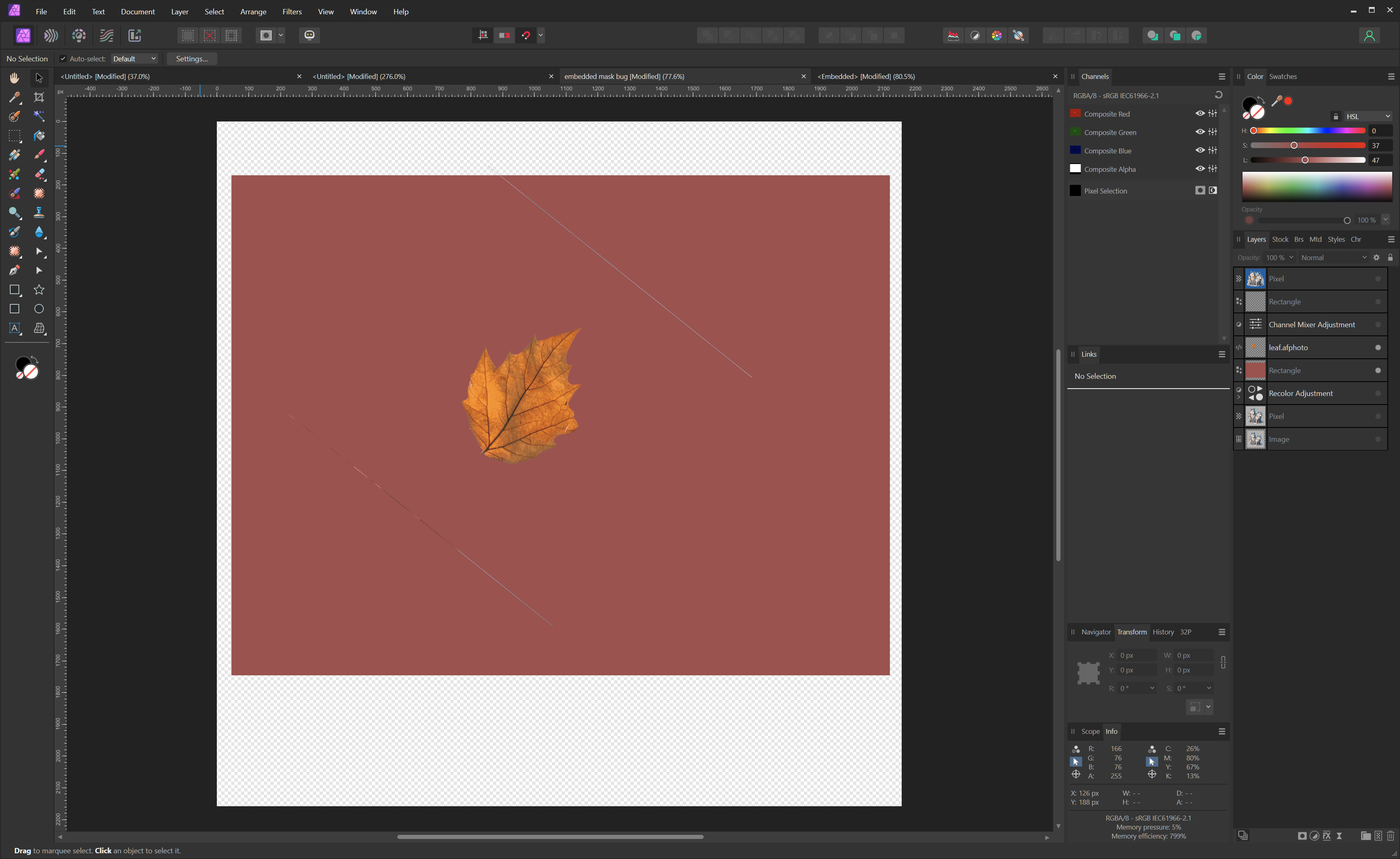Select the Artistic Text tool
This screenshot has width=1400, height=859.
tap(14, 328)
